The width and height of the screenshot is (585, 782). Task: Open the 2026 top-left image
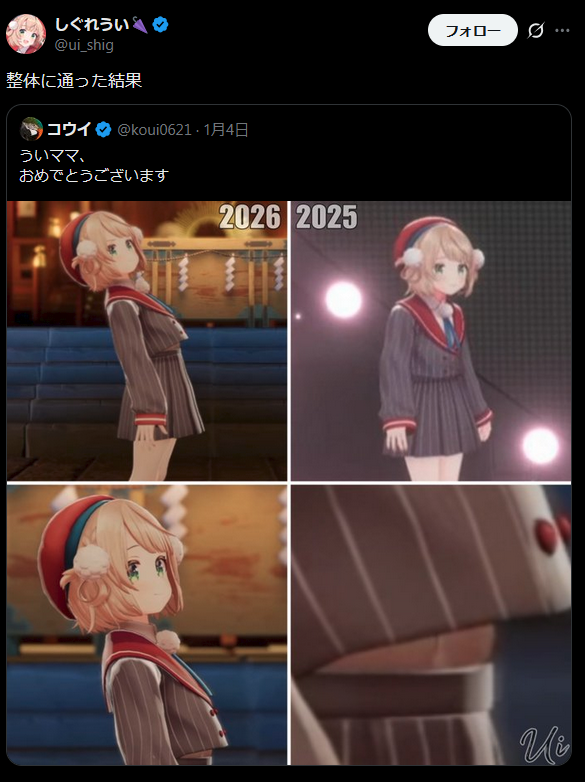147,341
